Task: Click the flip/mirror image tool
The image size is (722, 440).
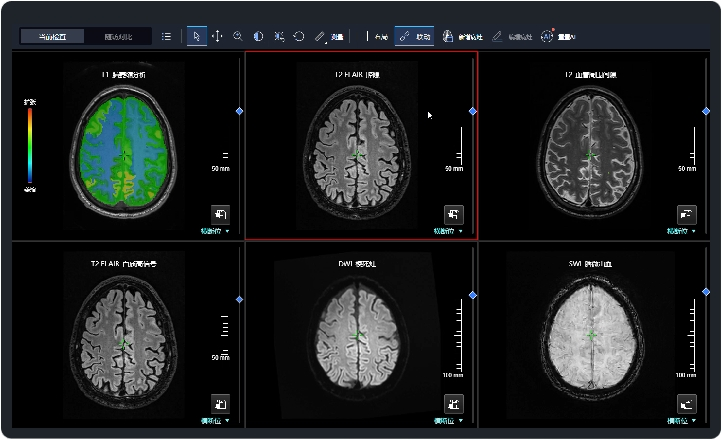Action: pos(278,36)
